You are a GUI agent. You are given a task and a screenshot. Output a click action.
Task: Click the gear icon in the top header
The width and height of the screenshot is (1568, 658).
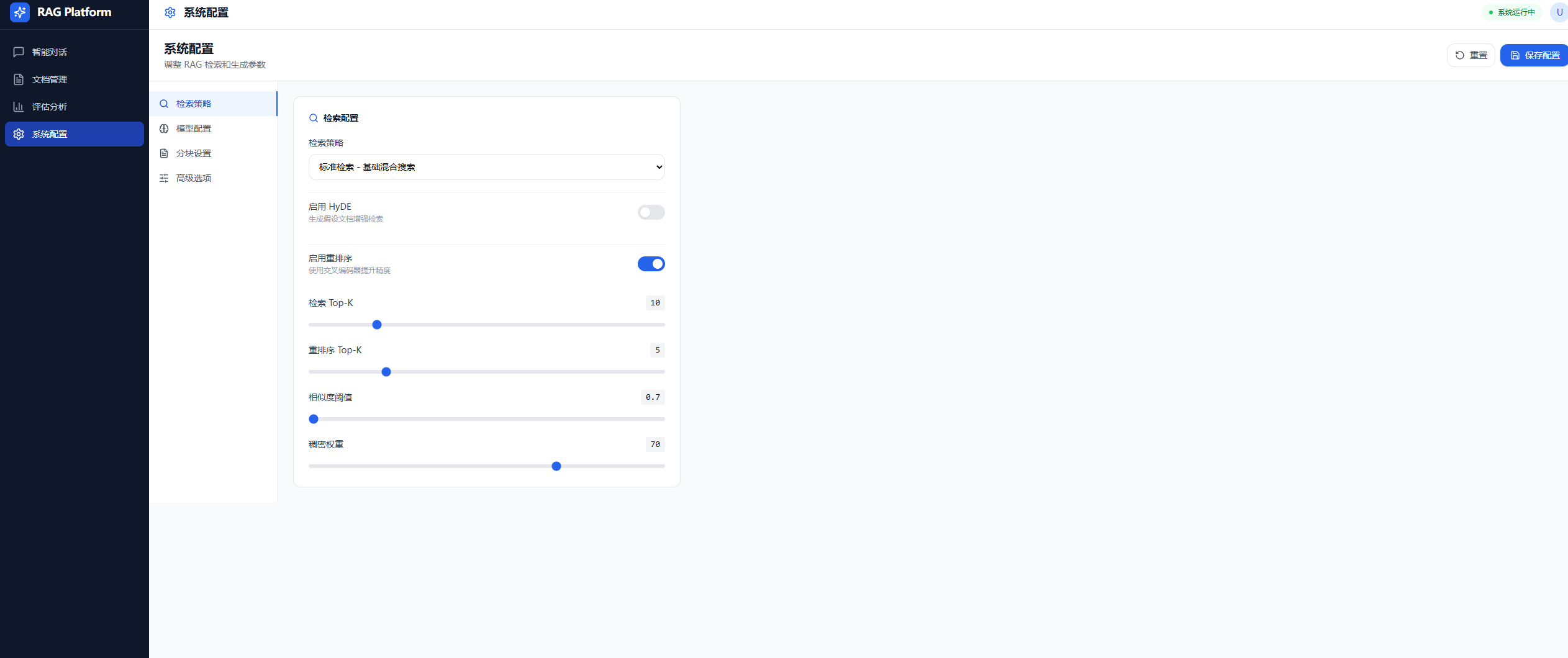[170, 12]
